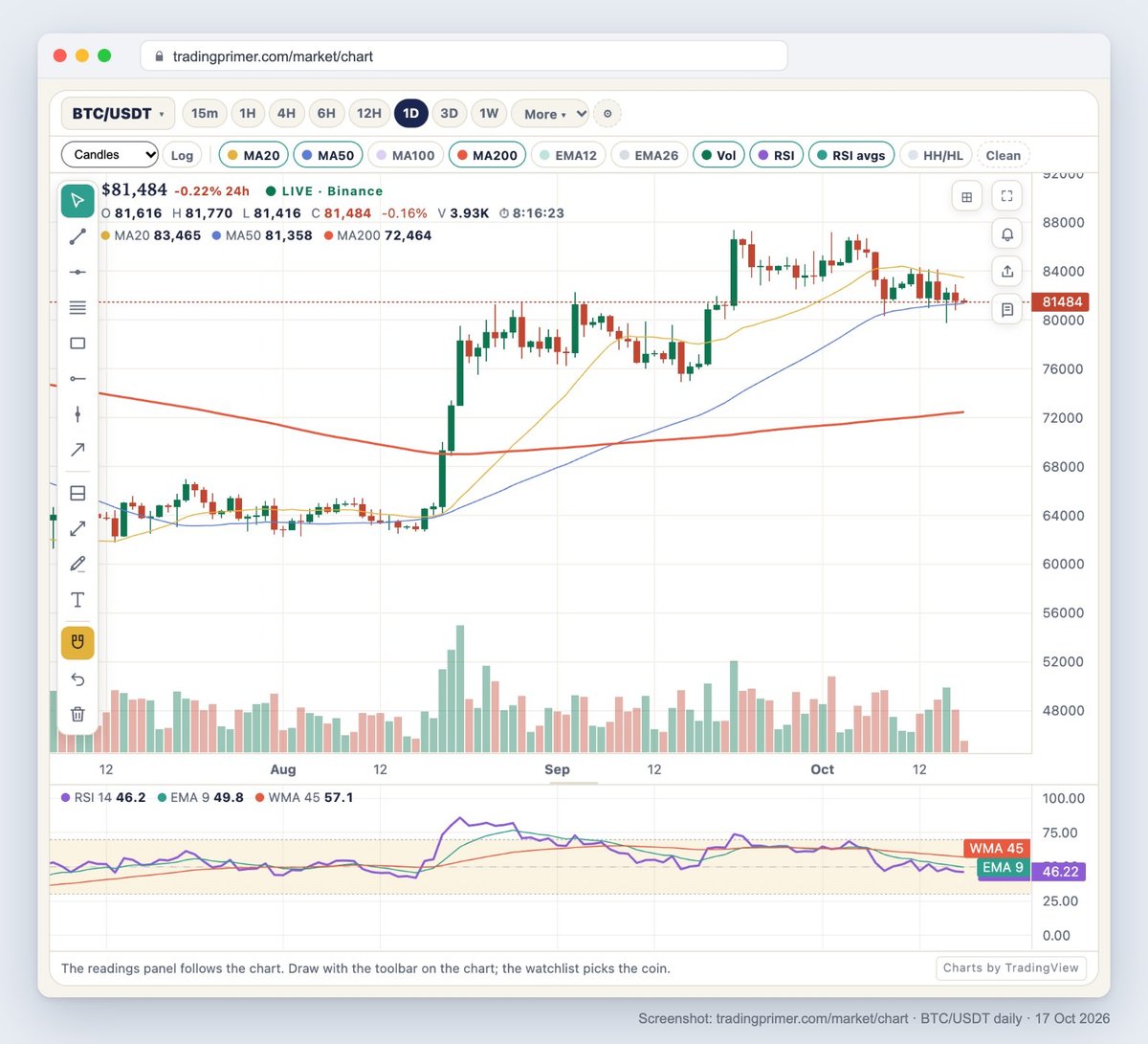
Task: Switch to 12H timeframe
Action: (x=369, y=113)
